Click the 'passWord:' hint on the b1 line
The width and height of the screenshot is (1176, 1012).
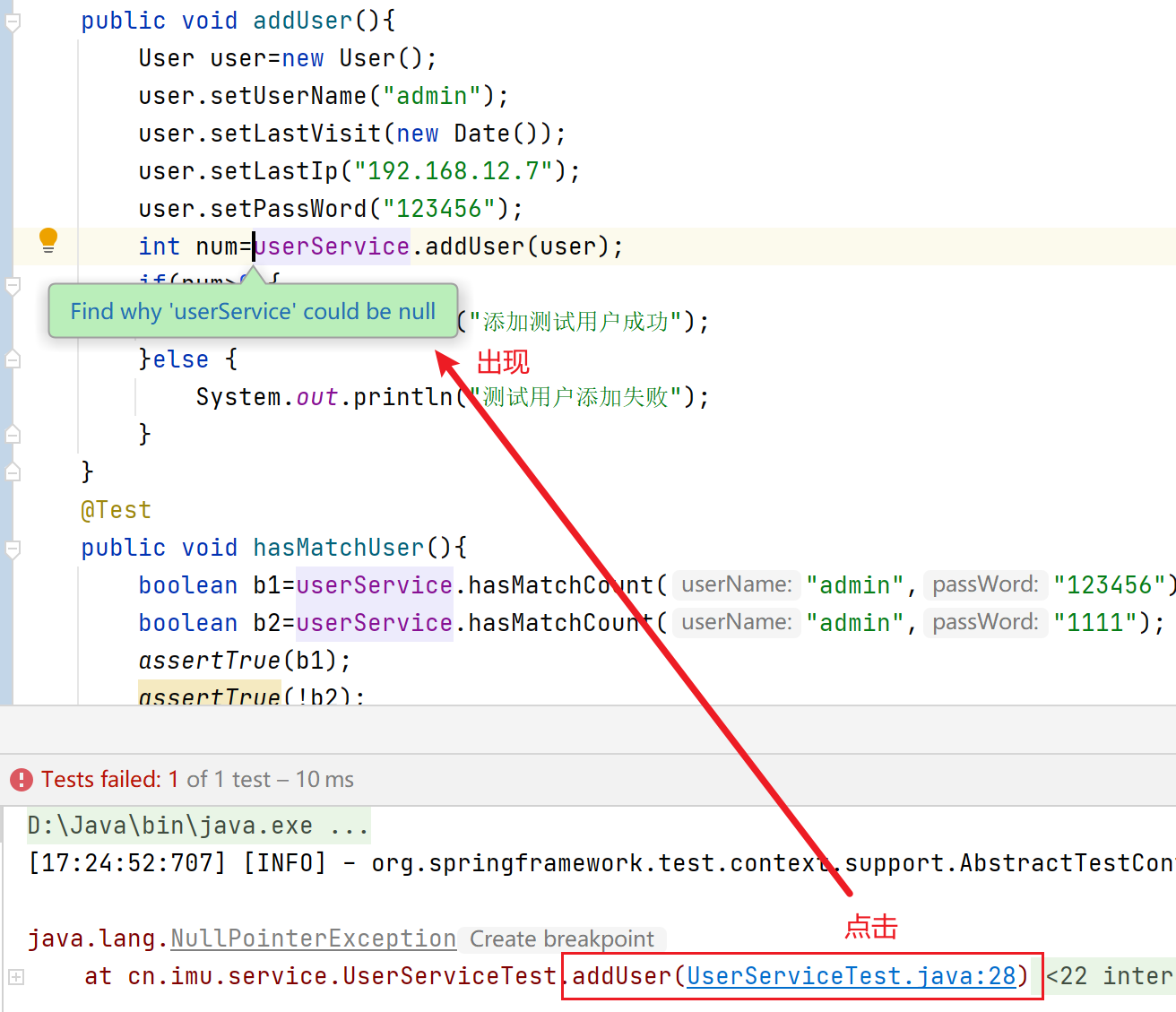[x=985, y=584]
